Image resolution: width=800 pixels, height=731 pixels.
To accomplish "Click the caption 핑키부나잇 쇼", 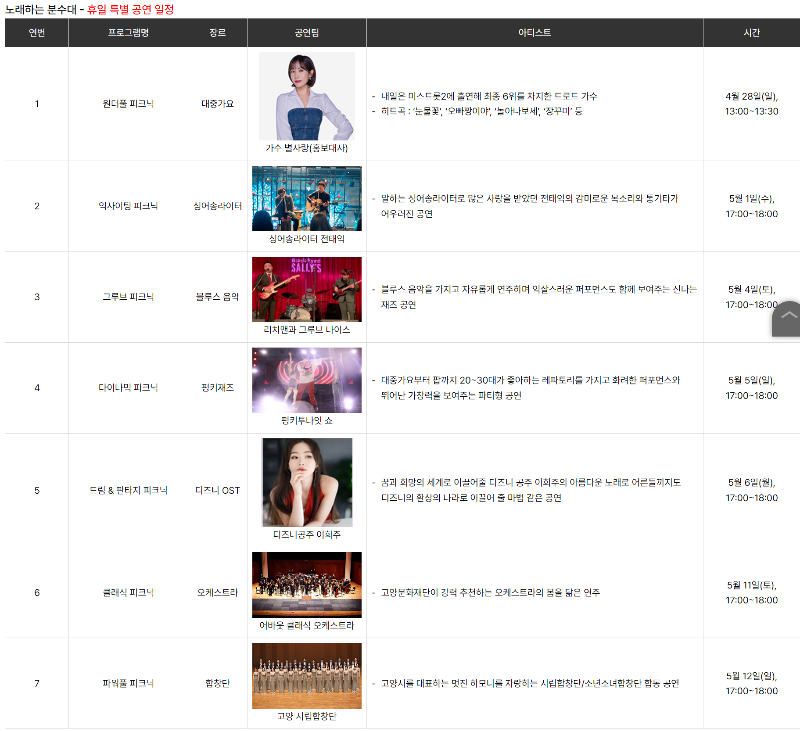I will (x=307, y=420).
